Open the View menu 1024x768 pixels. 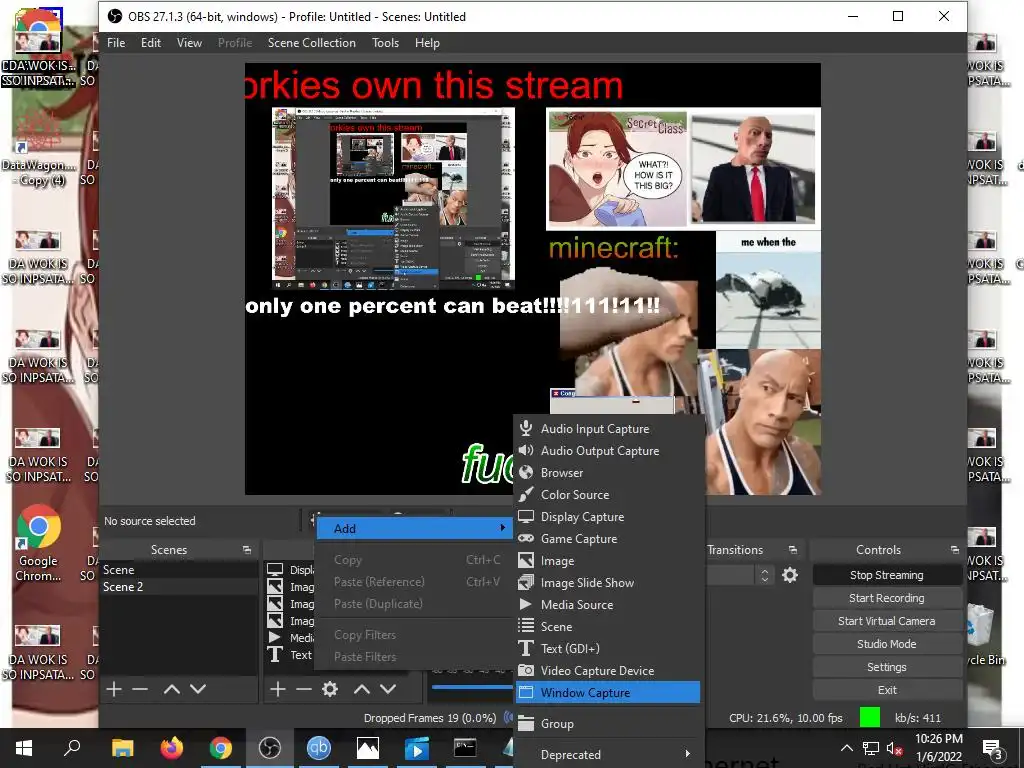(189, 42)
